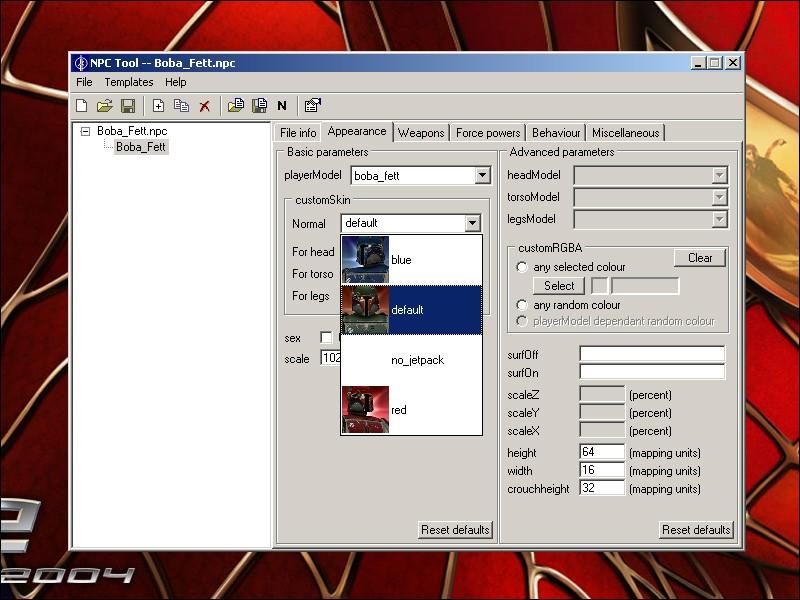This screenshot has width=800, height=600.
Task: Select the 'any selected colour' radio button
Action: (522, 267)
